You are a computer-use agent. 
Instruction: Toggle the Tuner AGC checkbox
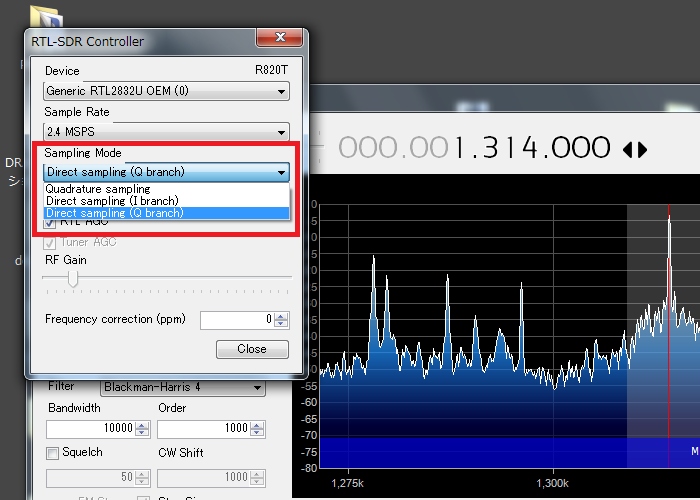click(x=50, y=241)
